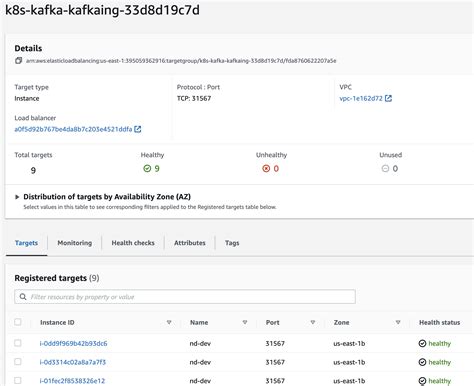Focus the Filter resources search field

pos(185,297)
